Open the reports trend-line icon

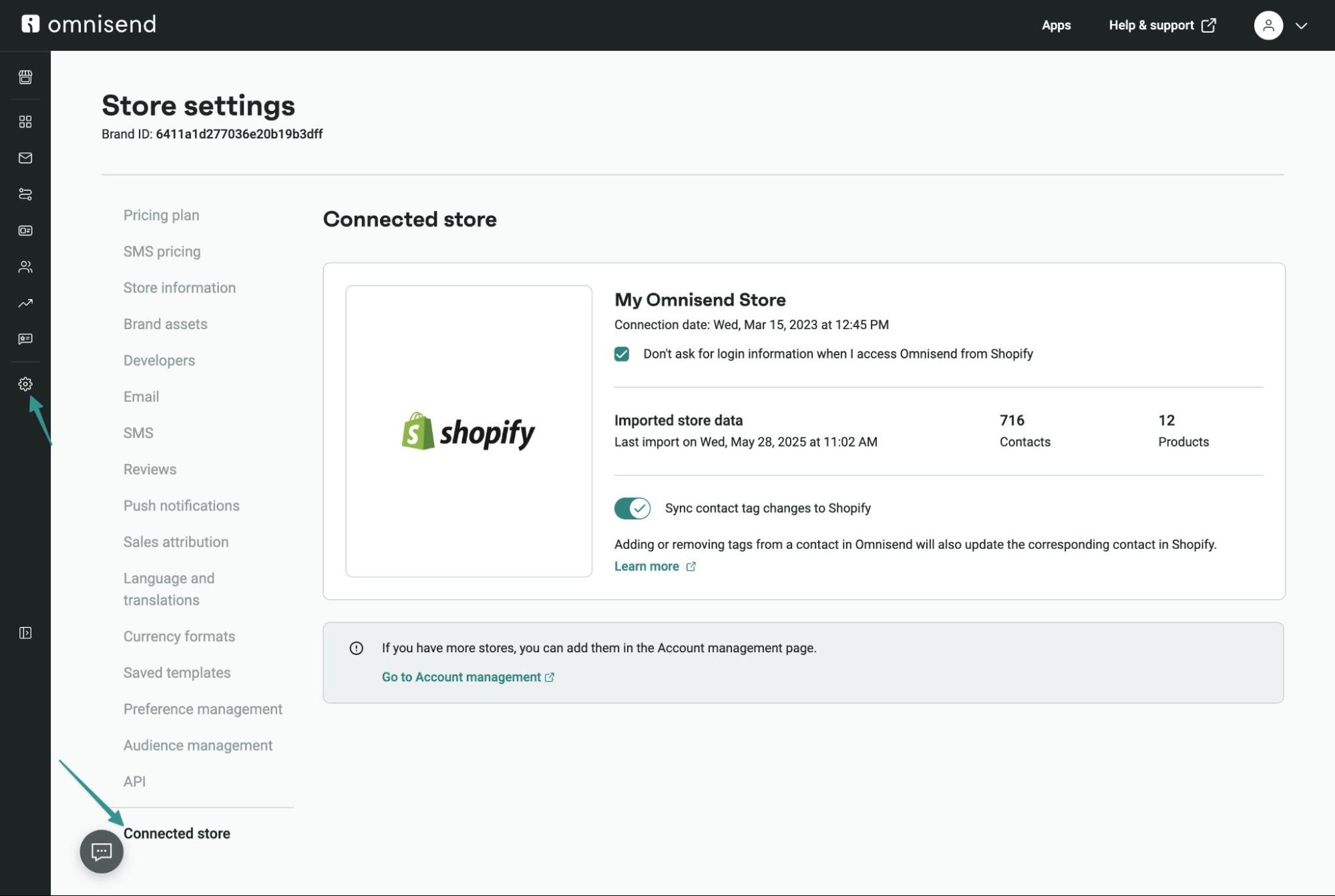click(x=25, y=303)
